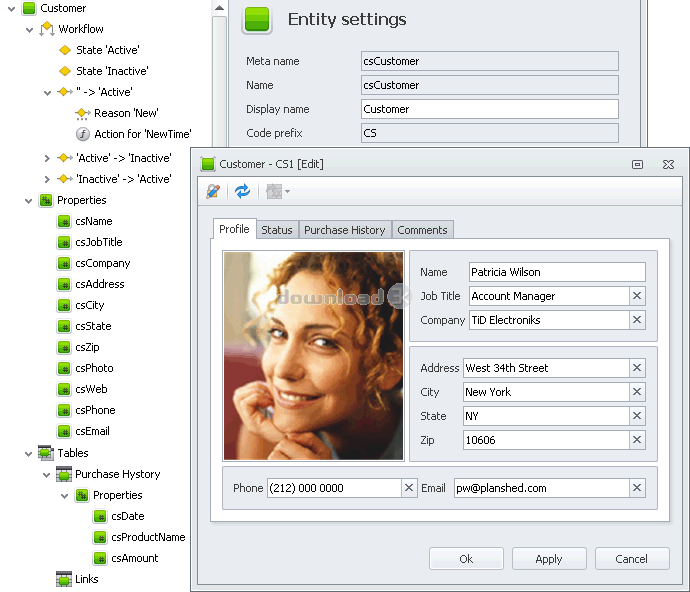Click the csDate property icon

click(x=100, y=516)
